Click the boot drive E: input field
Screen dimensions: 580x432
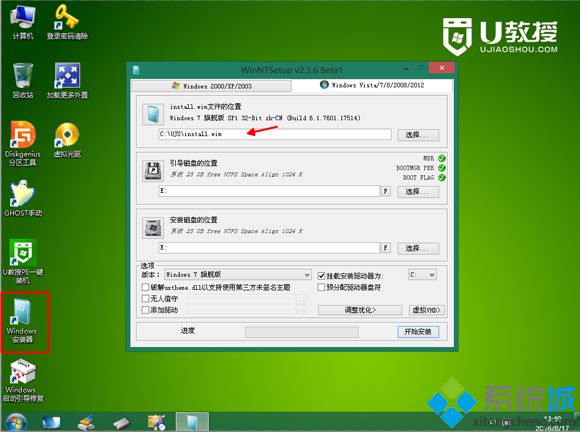269,191
